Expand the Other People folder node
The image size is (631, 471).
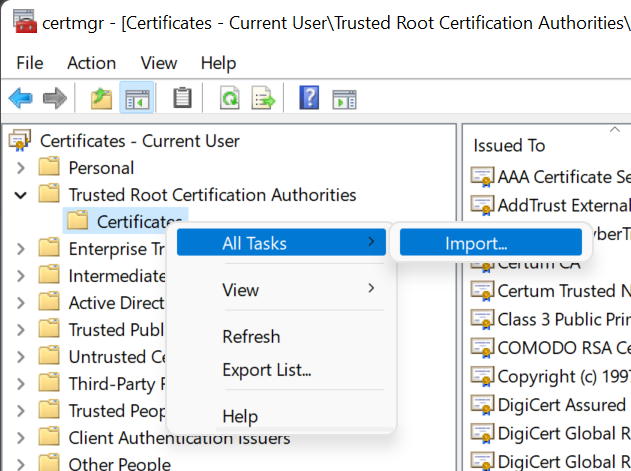tap(21, 464)
